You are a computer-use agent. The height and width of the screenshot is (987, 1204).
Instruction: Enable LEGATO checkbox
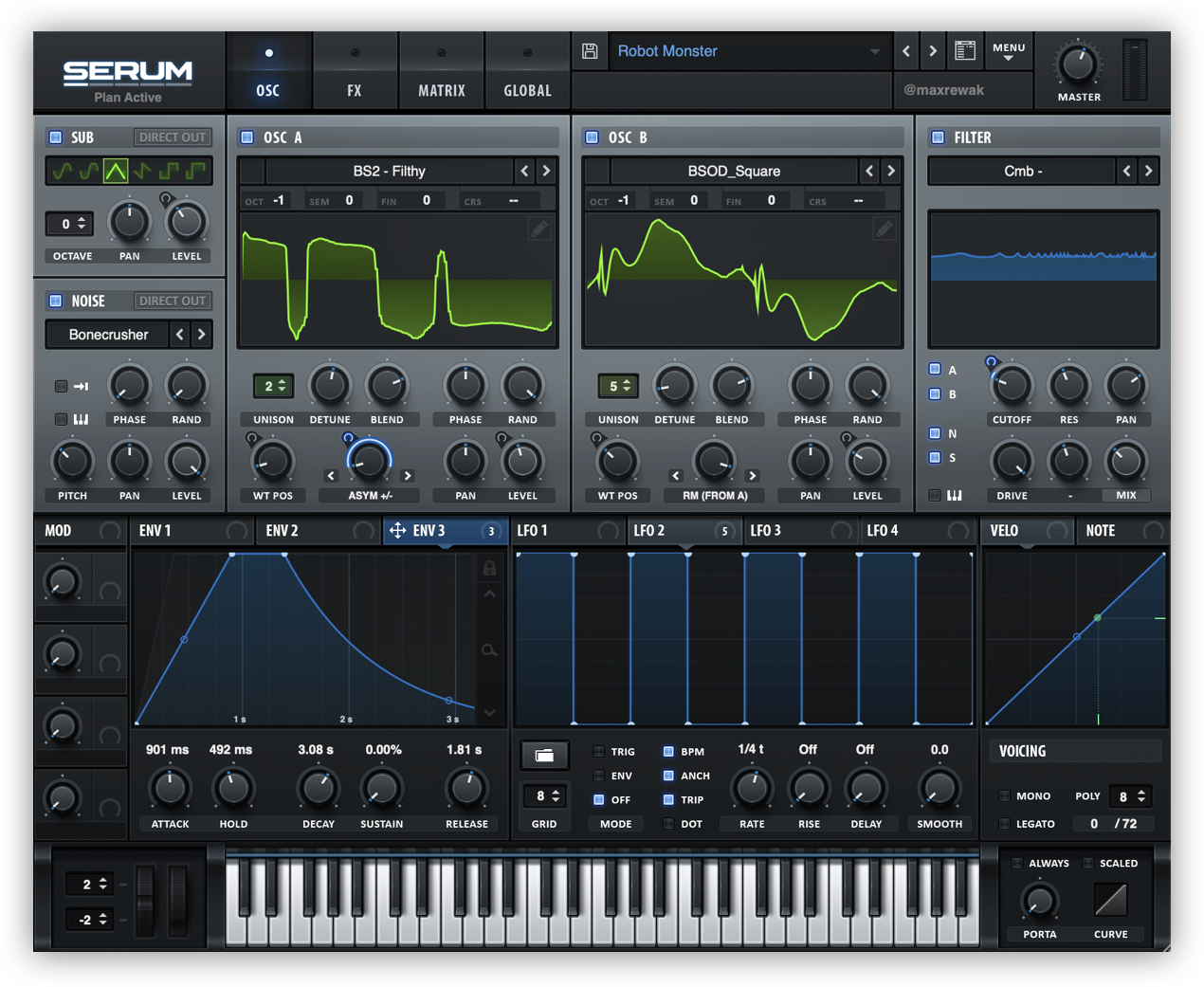[1004, 823]
